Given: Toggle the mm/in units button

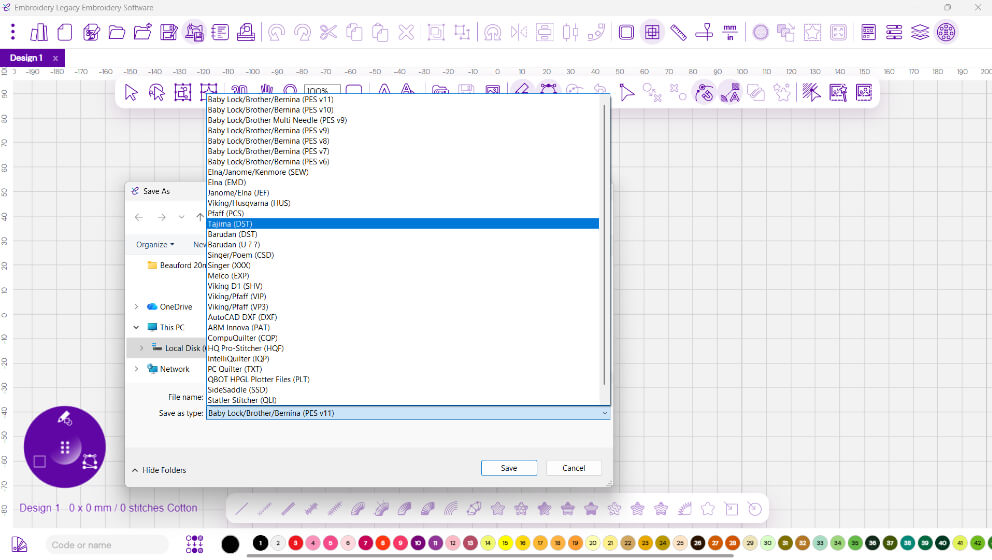Looking at the screenshot, I should point(730,32).
